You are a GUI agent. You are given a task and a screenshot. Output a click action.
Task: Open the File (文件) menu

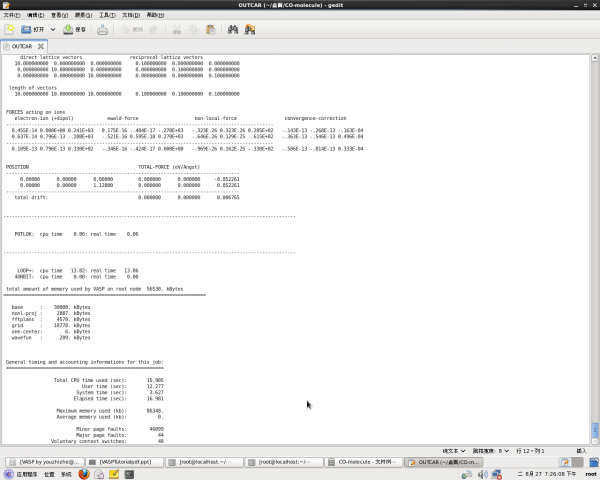click(x=12, y=15)
